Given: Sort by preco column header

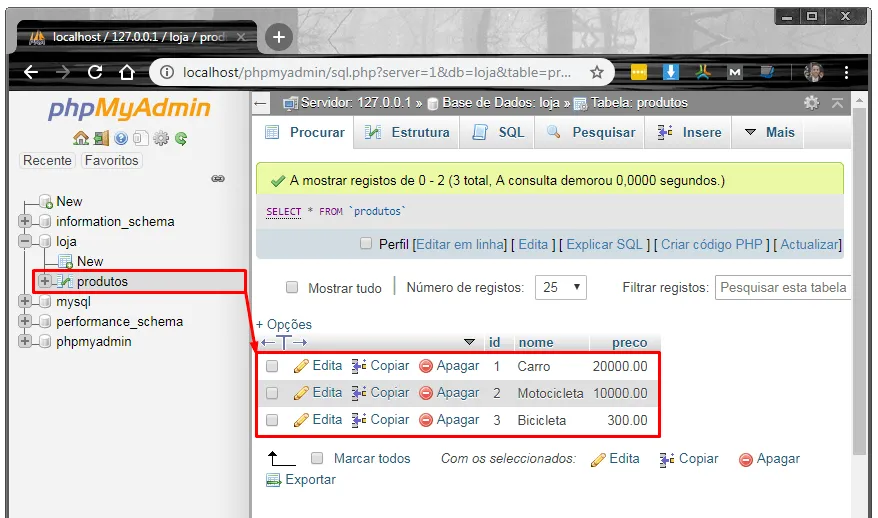Looking at the screenshot, I should point(629,342).
